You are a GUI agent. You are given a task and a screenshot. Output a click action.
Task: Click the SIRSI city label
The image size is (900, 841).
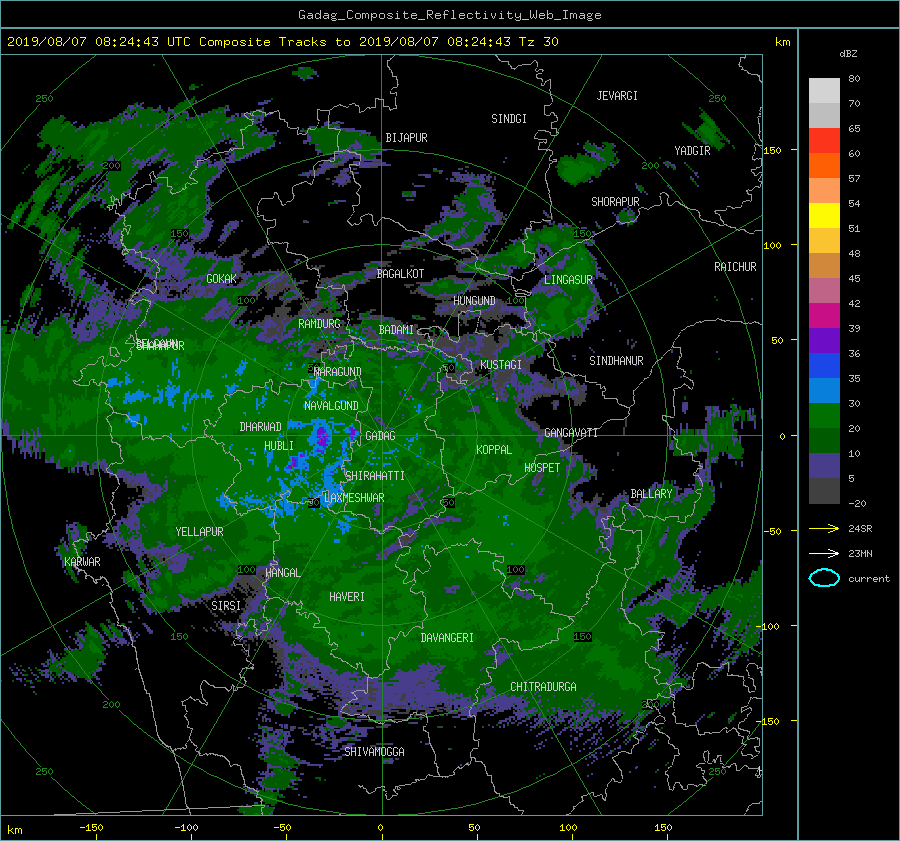226,606
